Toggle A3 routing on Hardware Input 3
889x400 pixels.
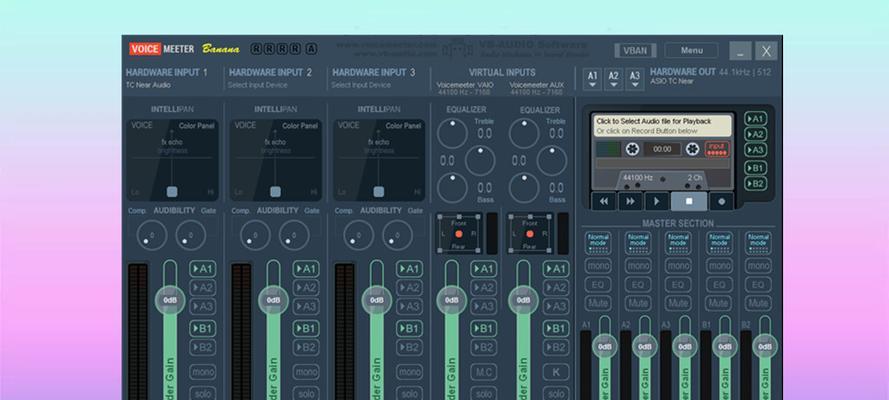click(x=409, y=307)
